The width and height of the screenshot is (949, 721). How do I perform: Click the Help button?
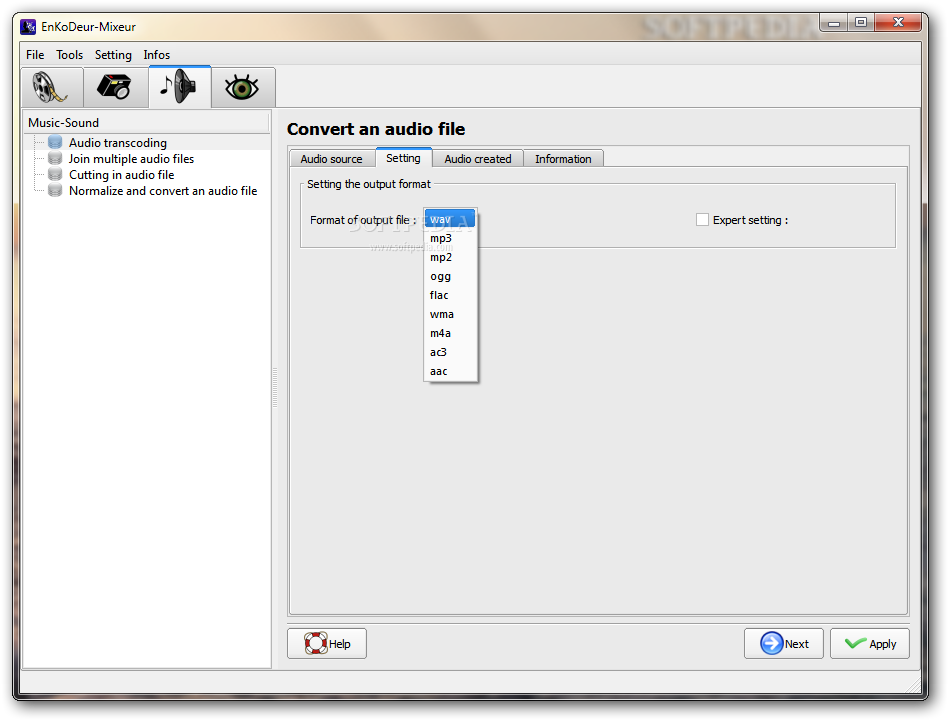pyautogui.click(x=327, y=644)
